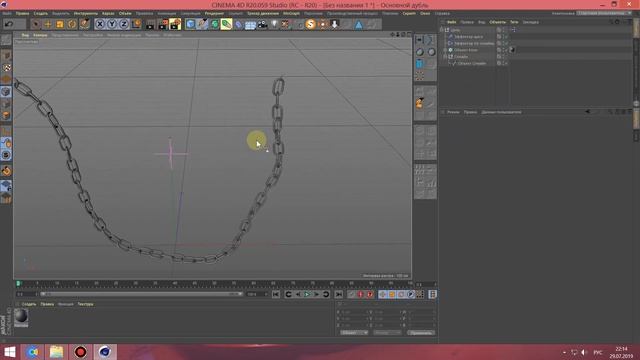Toggle the Z axis lock
This screenshot has width=640, height=360.
pos(124,24)
